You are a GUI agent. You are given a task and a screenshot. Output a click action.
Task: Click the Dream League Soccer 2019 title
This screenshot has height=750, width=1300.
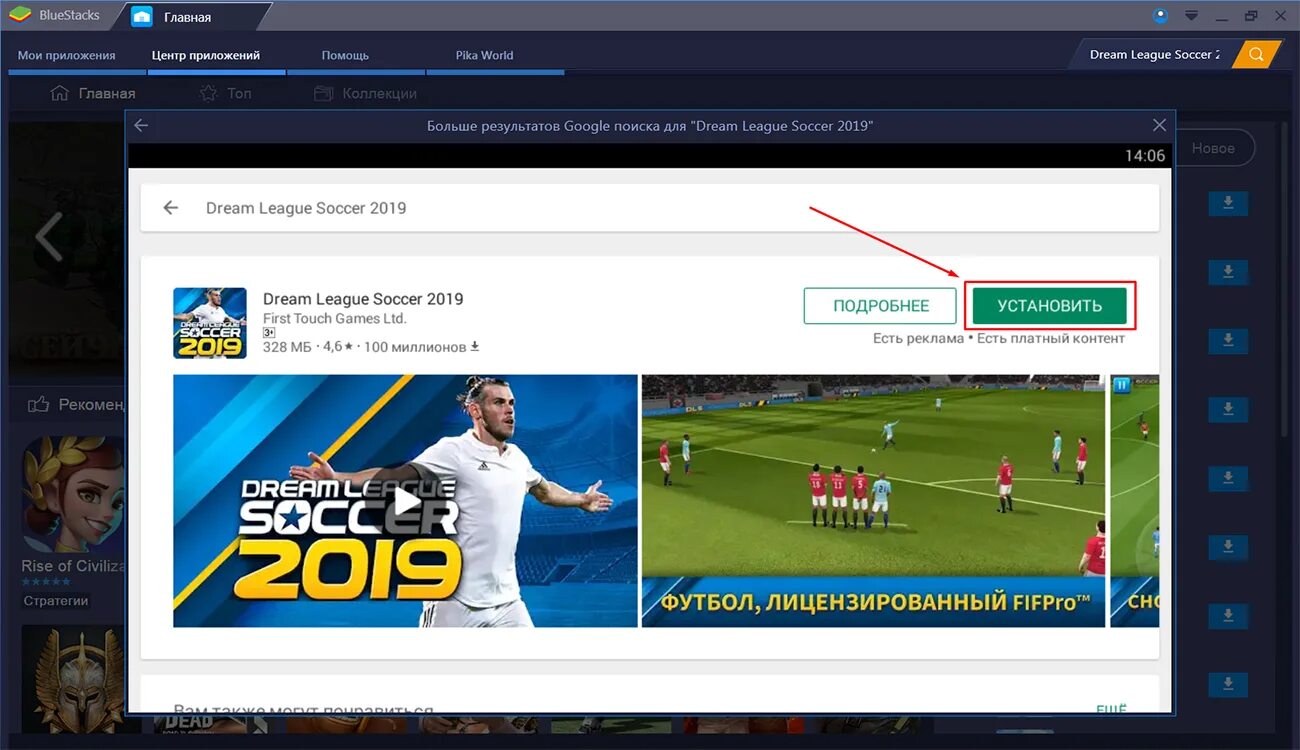[363, 299]
